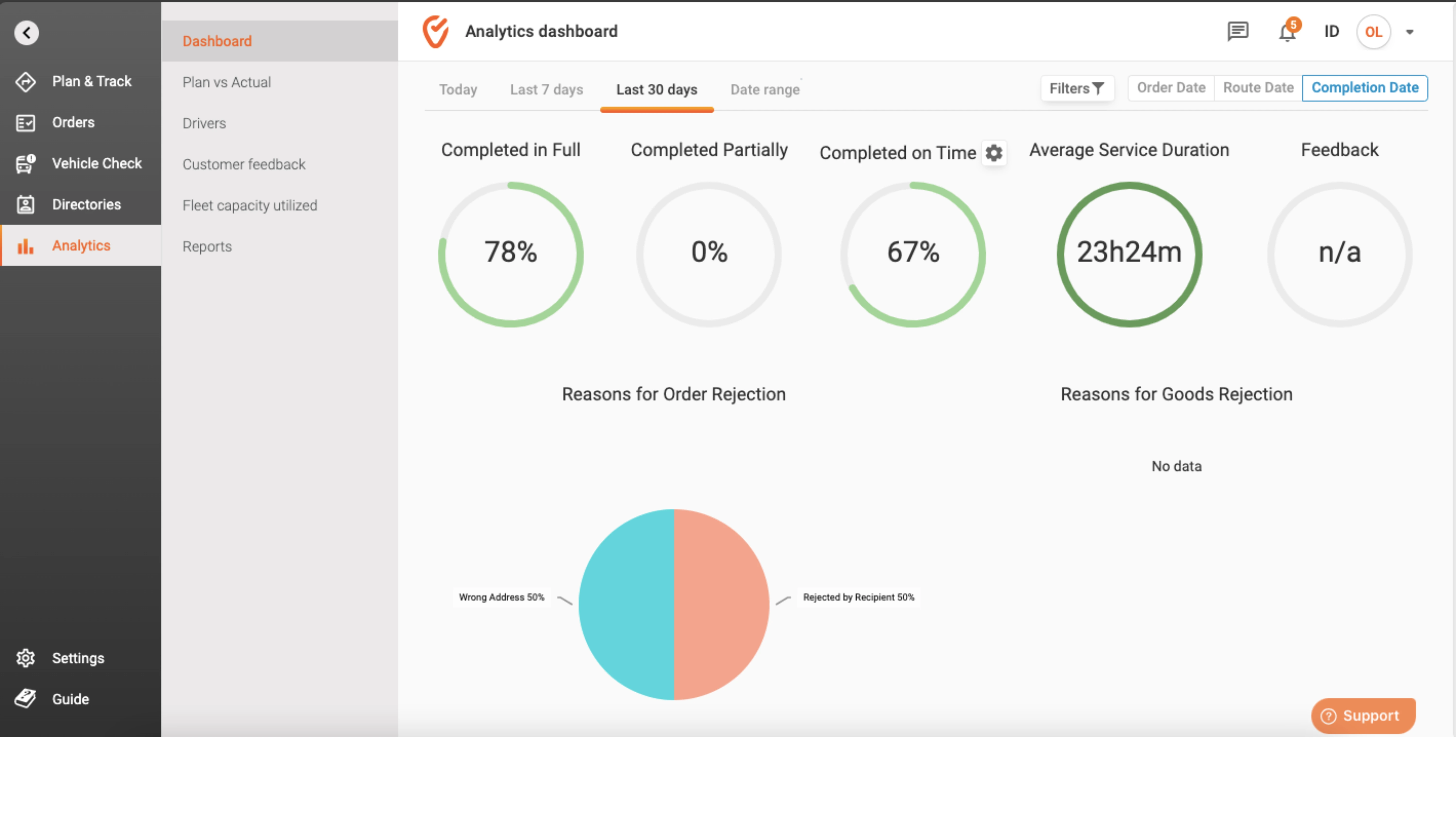Screen dimensions: 1456x819
Task: Switch to the Today tab
Action: point(458,89)
